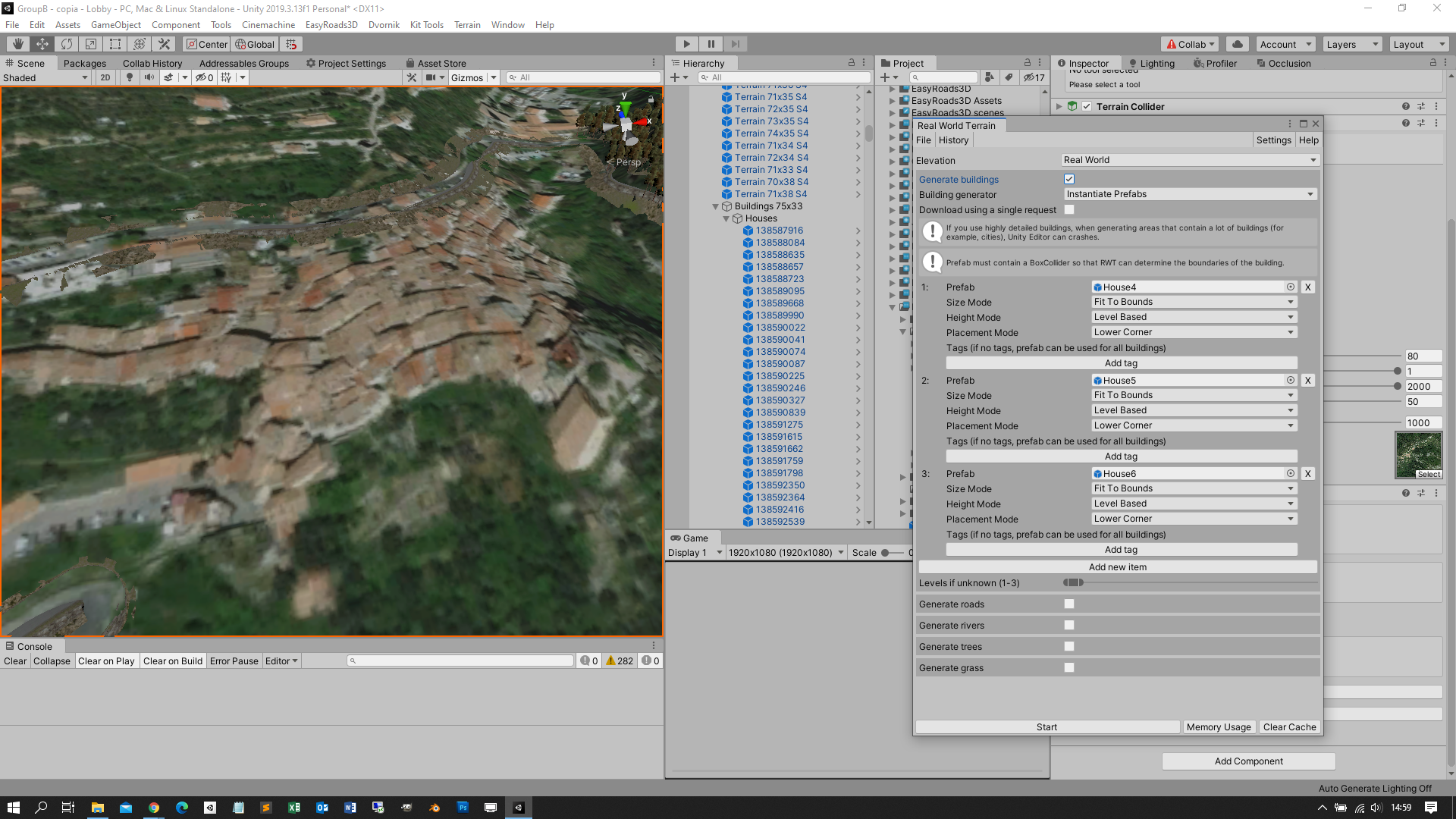1456x819 pixels.
Task: Enable Generate trees checkbox
Action: point(1069,647)
